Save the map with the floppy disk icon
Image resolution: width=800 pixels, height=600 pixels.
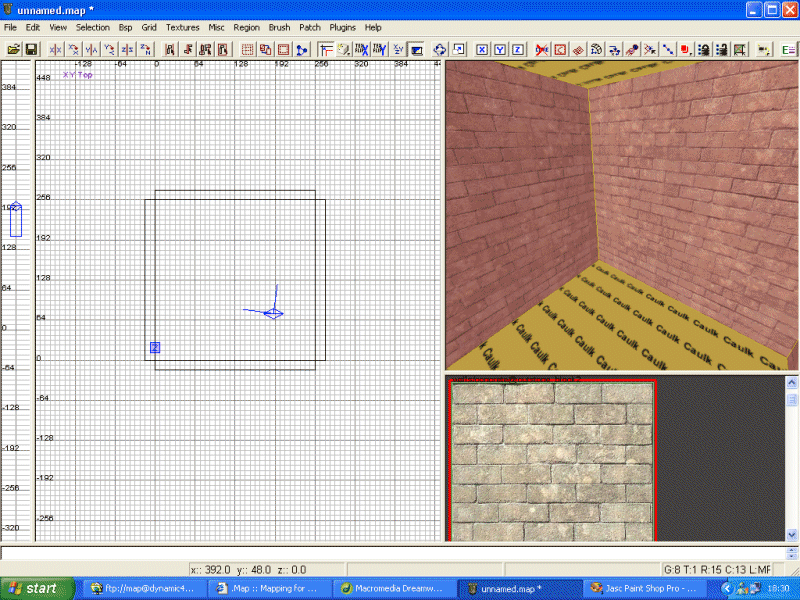coord(31,49)
